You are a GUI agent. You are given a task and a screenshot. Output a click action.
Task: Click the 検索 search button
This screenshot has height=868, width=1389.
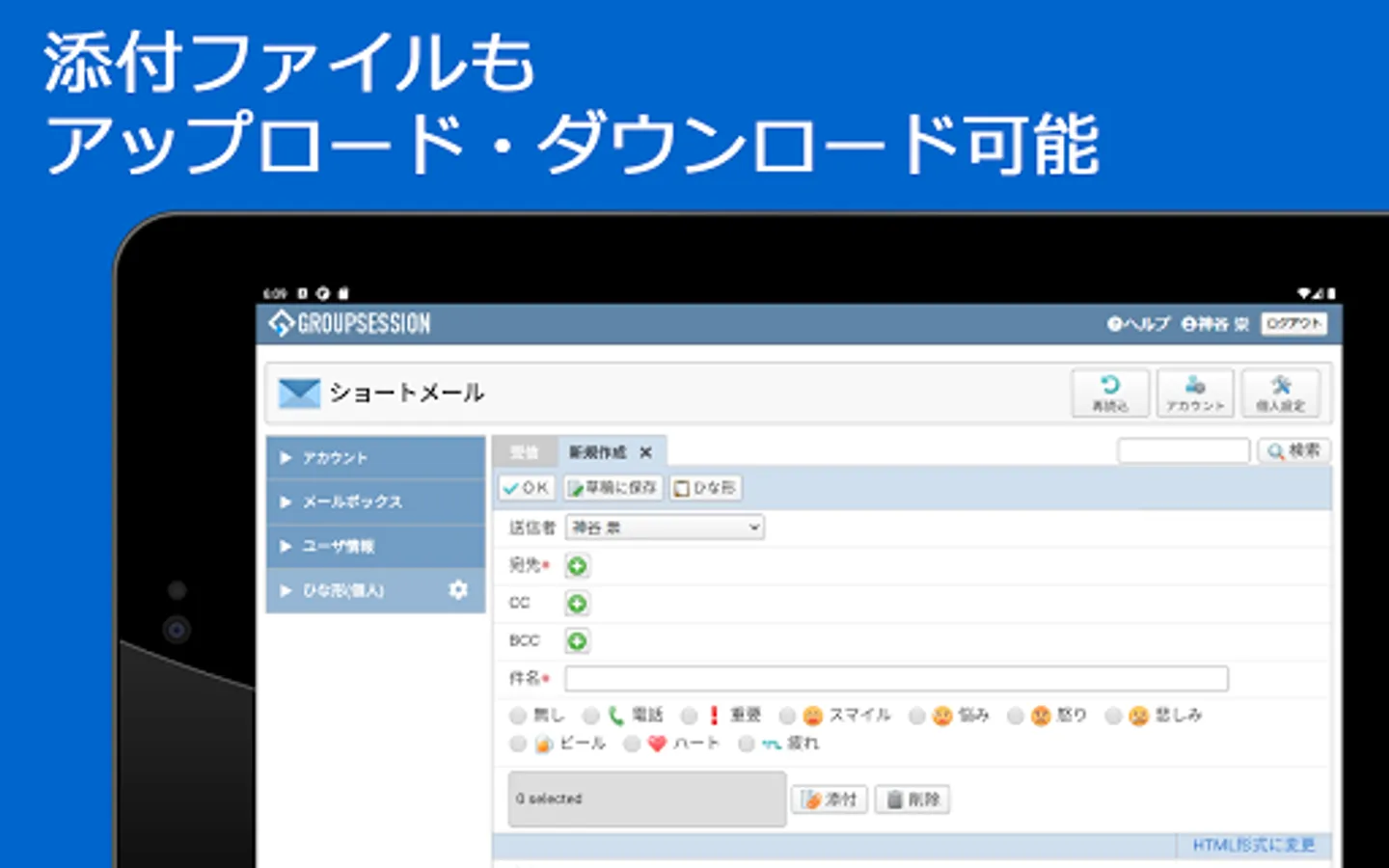click(x=1294, y=450)
